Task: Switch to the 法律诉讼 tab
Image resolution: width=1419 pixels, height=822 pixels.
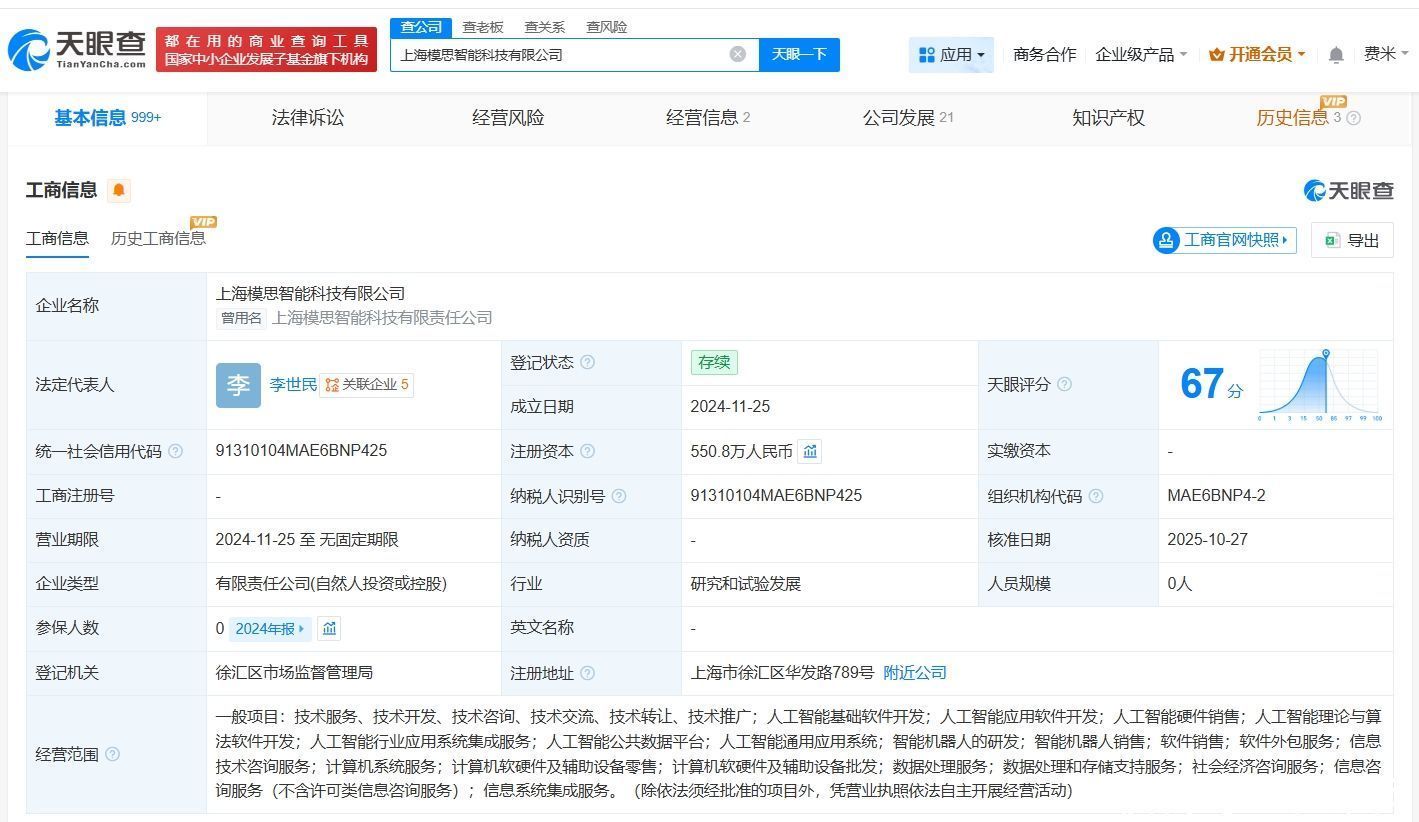Action: click(307, 118)
